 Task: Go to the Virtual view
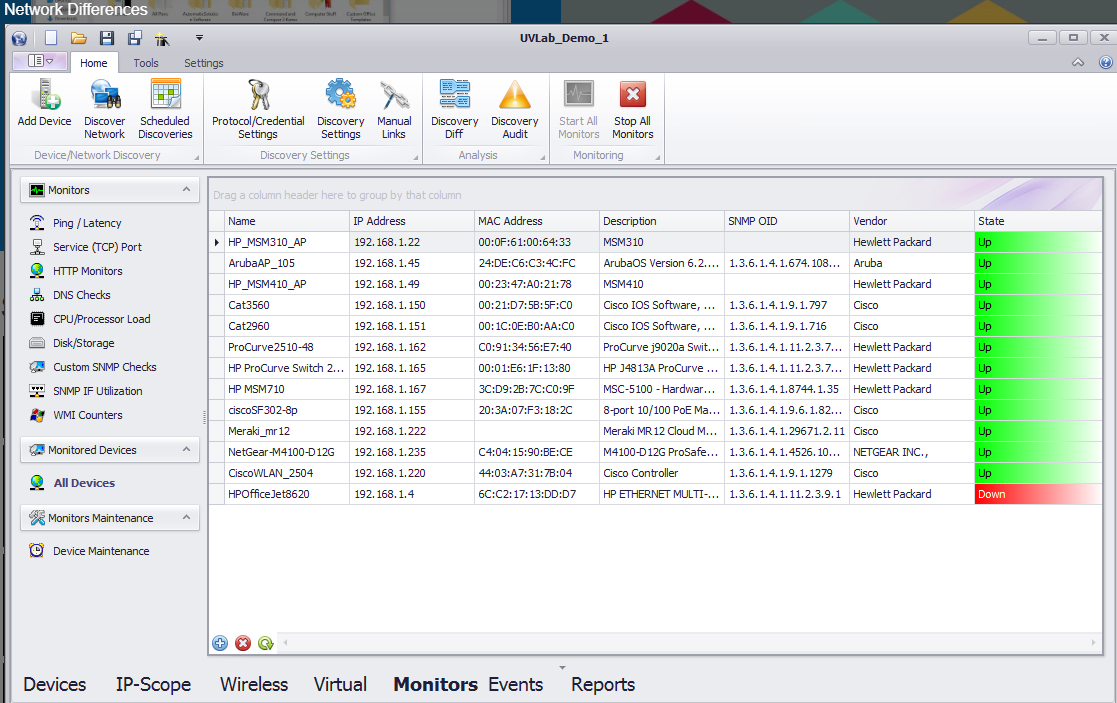coord(341,684)
